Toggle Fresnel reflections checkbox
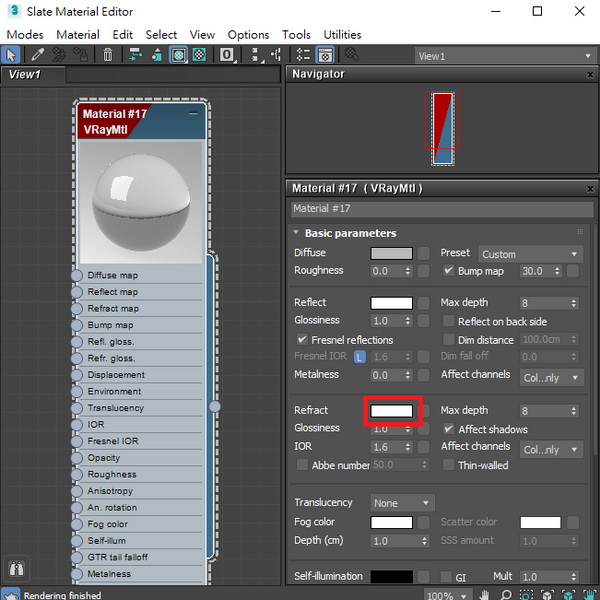The image size is (600, 600). point(302,339)
